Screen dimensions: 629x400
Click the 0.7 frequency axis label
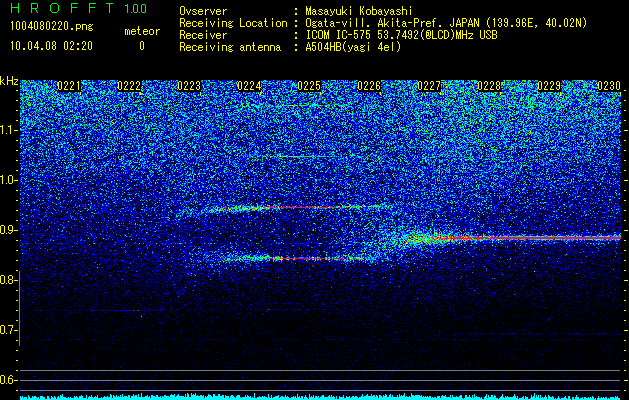pyautogui.click(x=8, y=330)
